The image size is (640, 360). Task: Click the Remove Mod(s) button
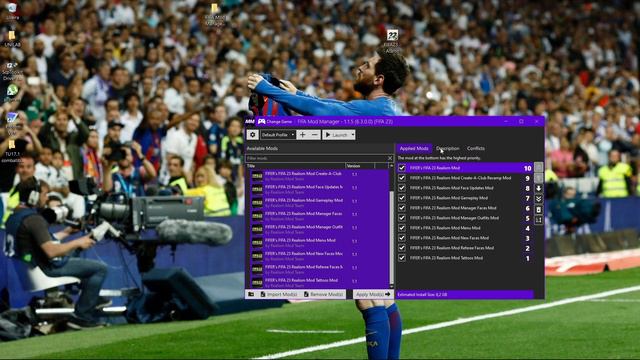(x=324, y=294)
